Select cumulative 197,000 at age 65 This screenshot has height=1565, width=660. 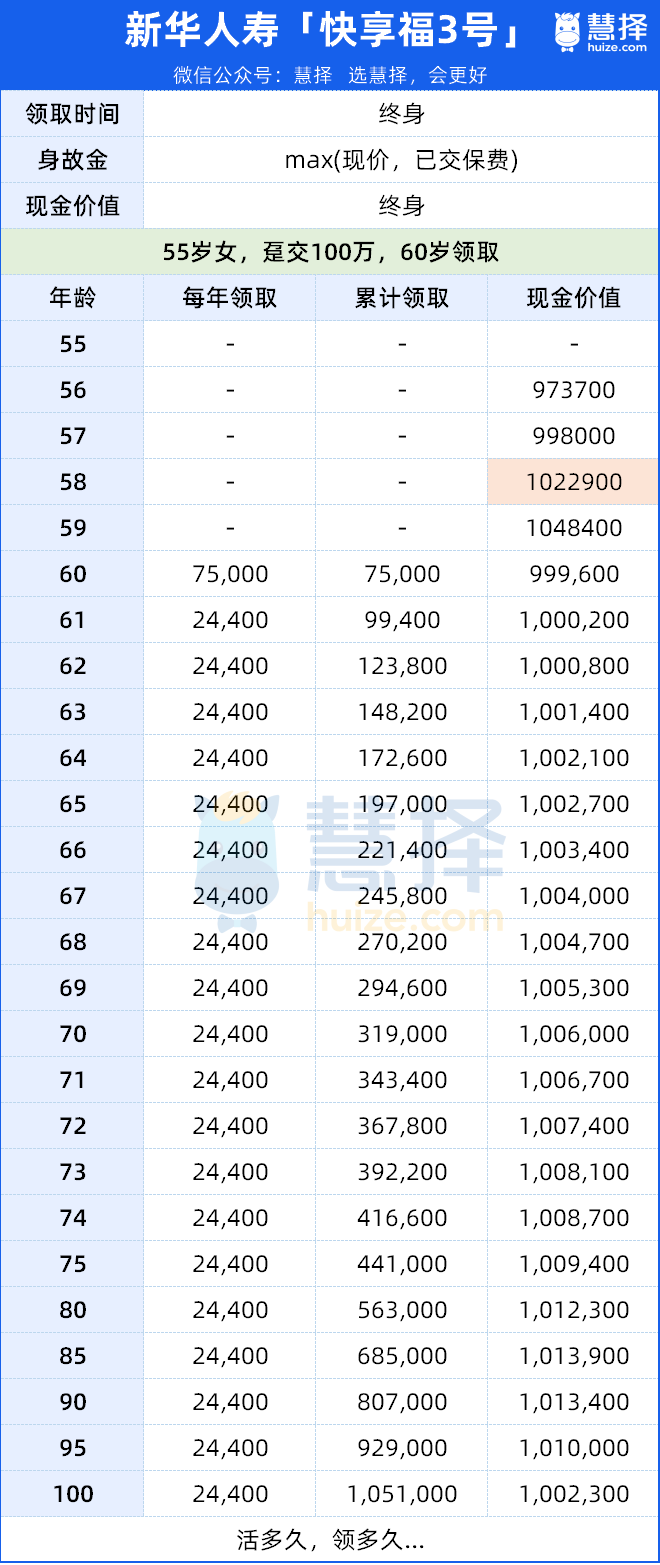402,804
